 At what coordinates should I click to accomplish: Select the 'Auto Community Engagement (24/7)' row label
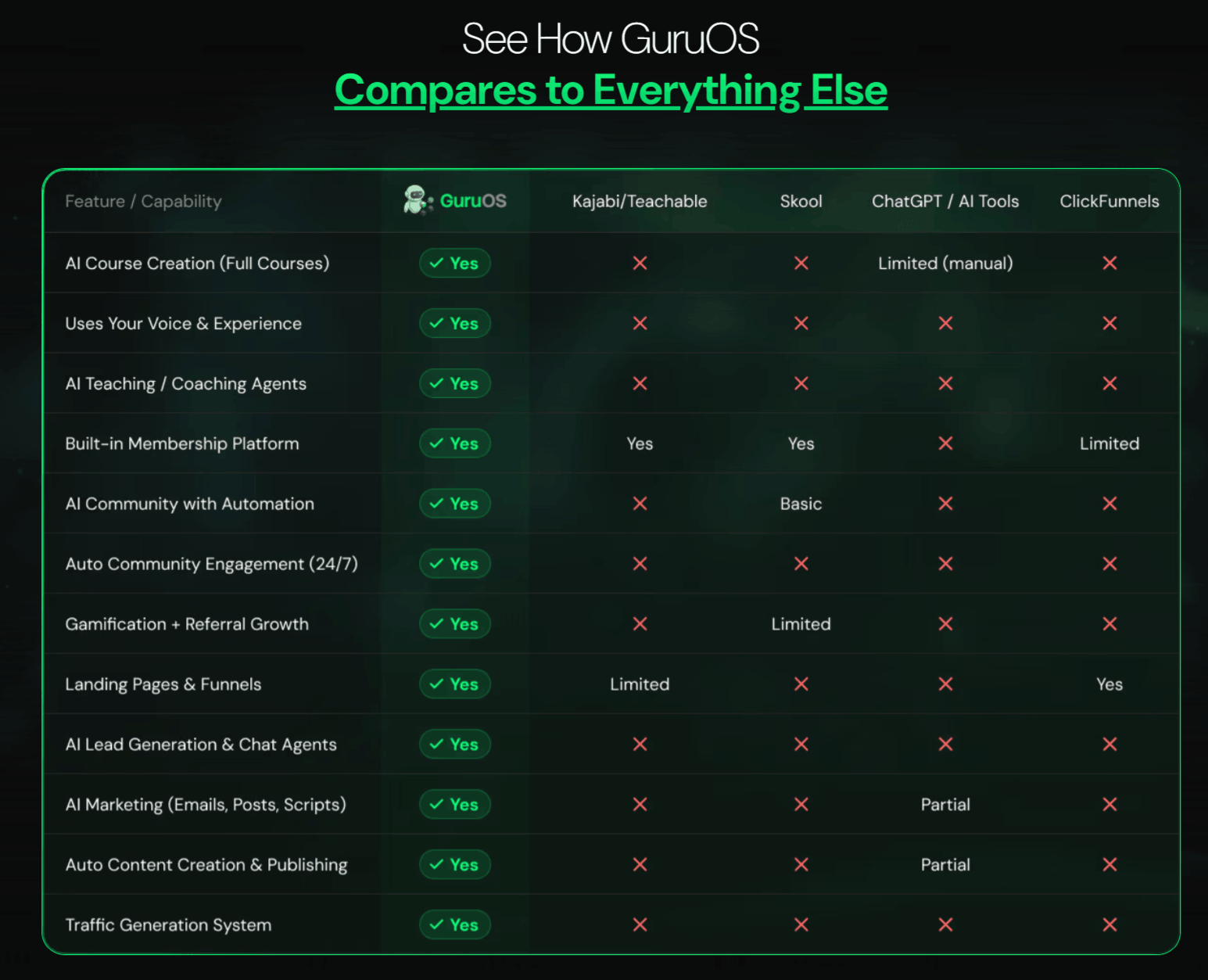click(211, 564)
